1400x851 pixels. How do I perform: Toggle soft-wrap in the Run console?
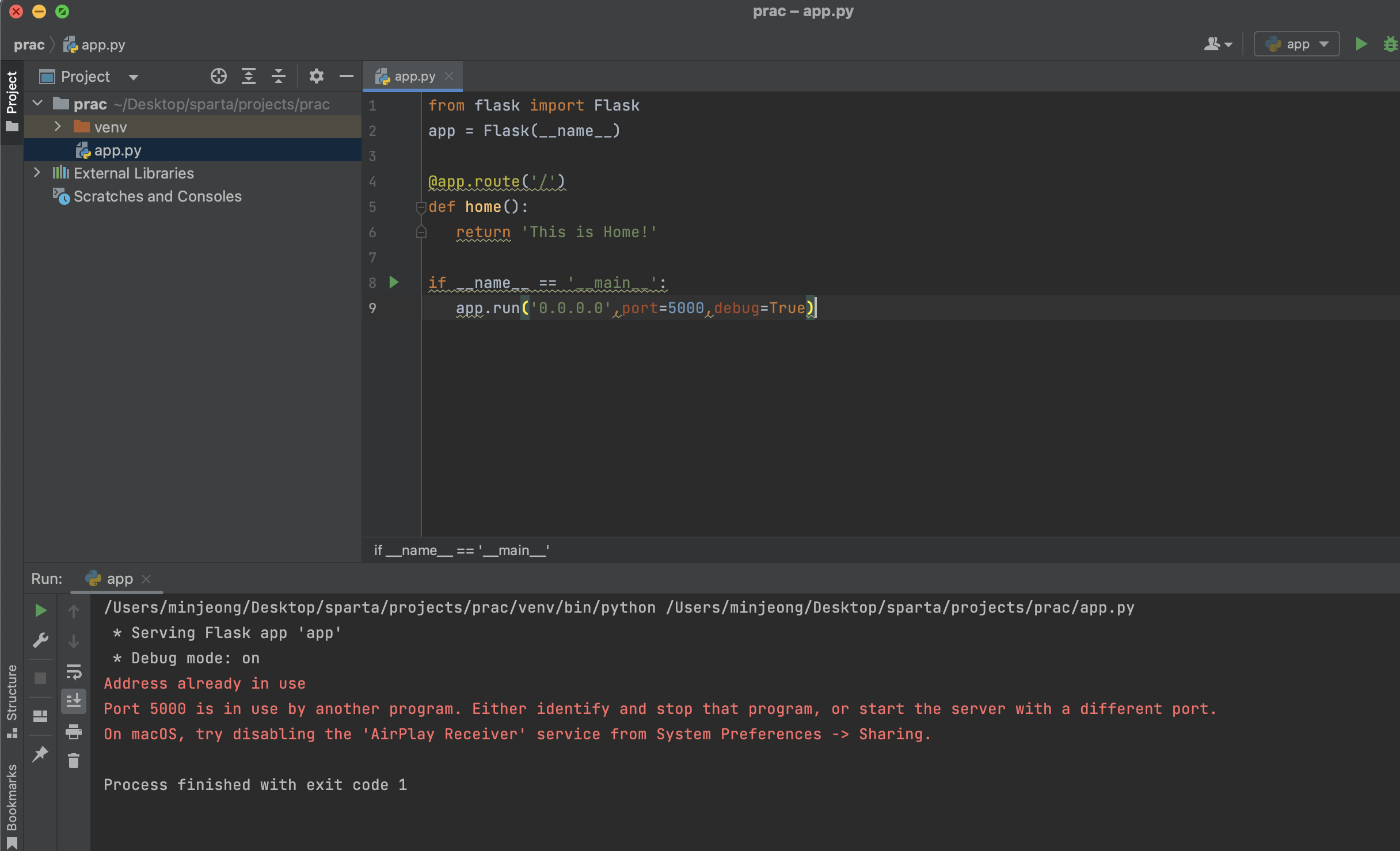coord(74,671)
